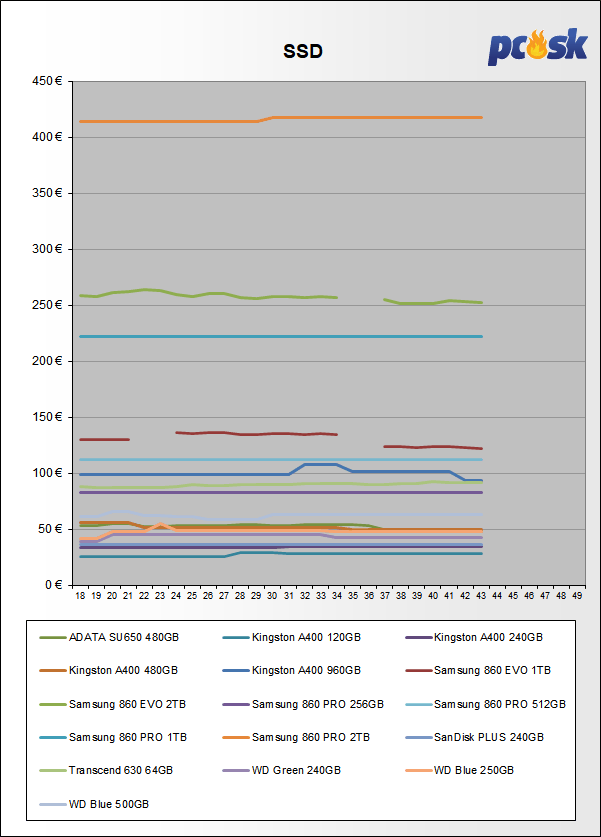Click the orange swatch beside Samsung 860 PRO 2TB

coord(236,738)
